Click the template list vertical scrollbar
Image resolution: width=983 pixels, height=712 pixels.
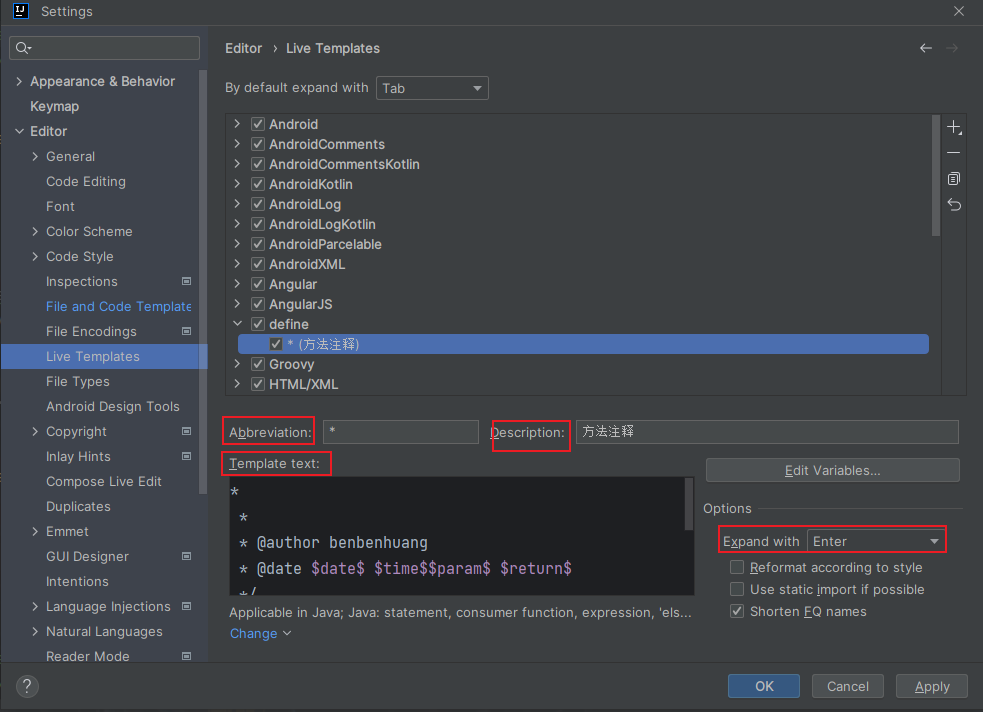point(936,175)
